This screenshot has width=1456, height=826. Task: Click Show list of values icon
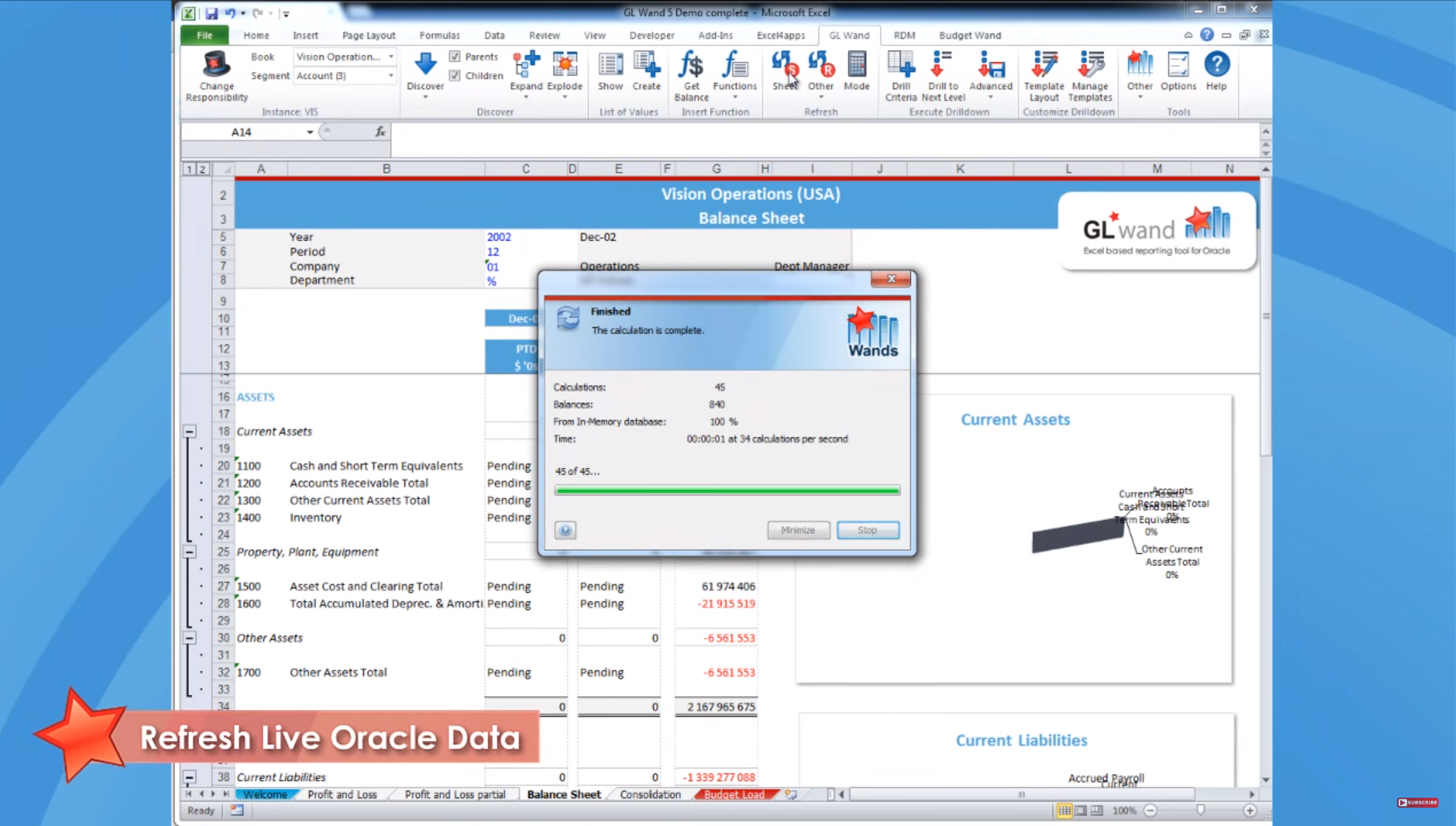point(610,65)
